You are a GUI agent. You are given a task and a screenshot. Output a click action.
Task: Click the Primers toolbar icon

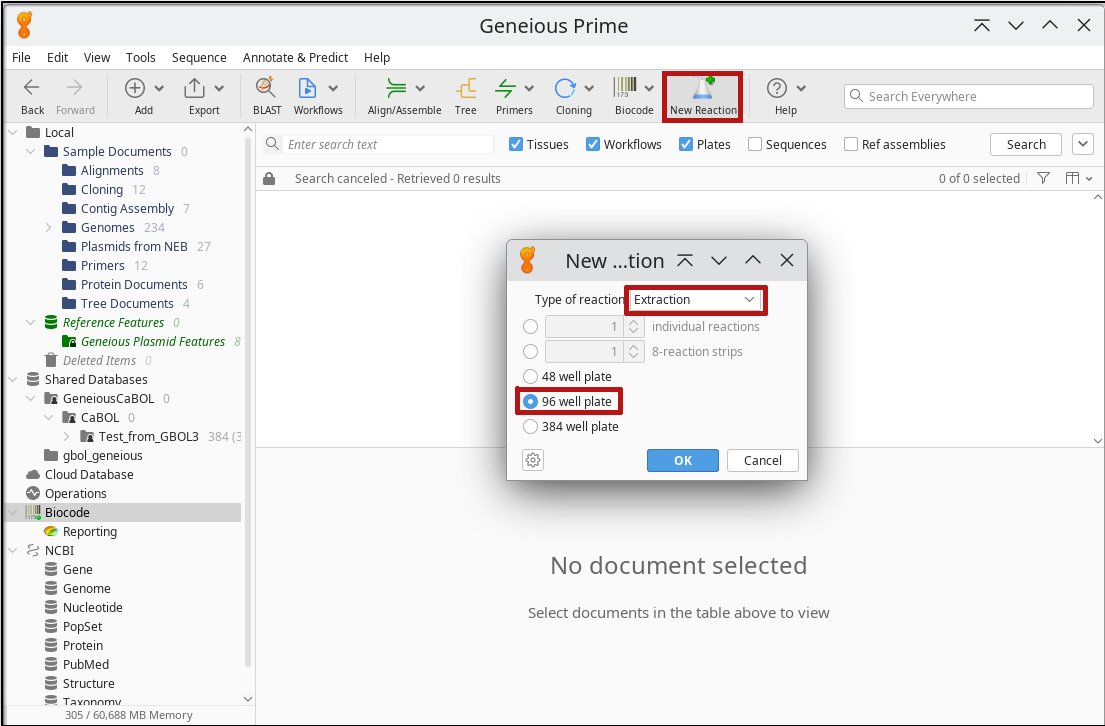pos(506,89)
